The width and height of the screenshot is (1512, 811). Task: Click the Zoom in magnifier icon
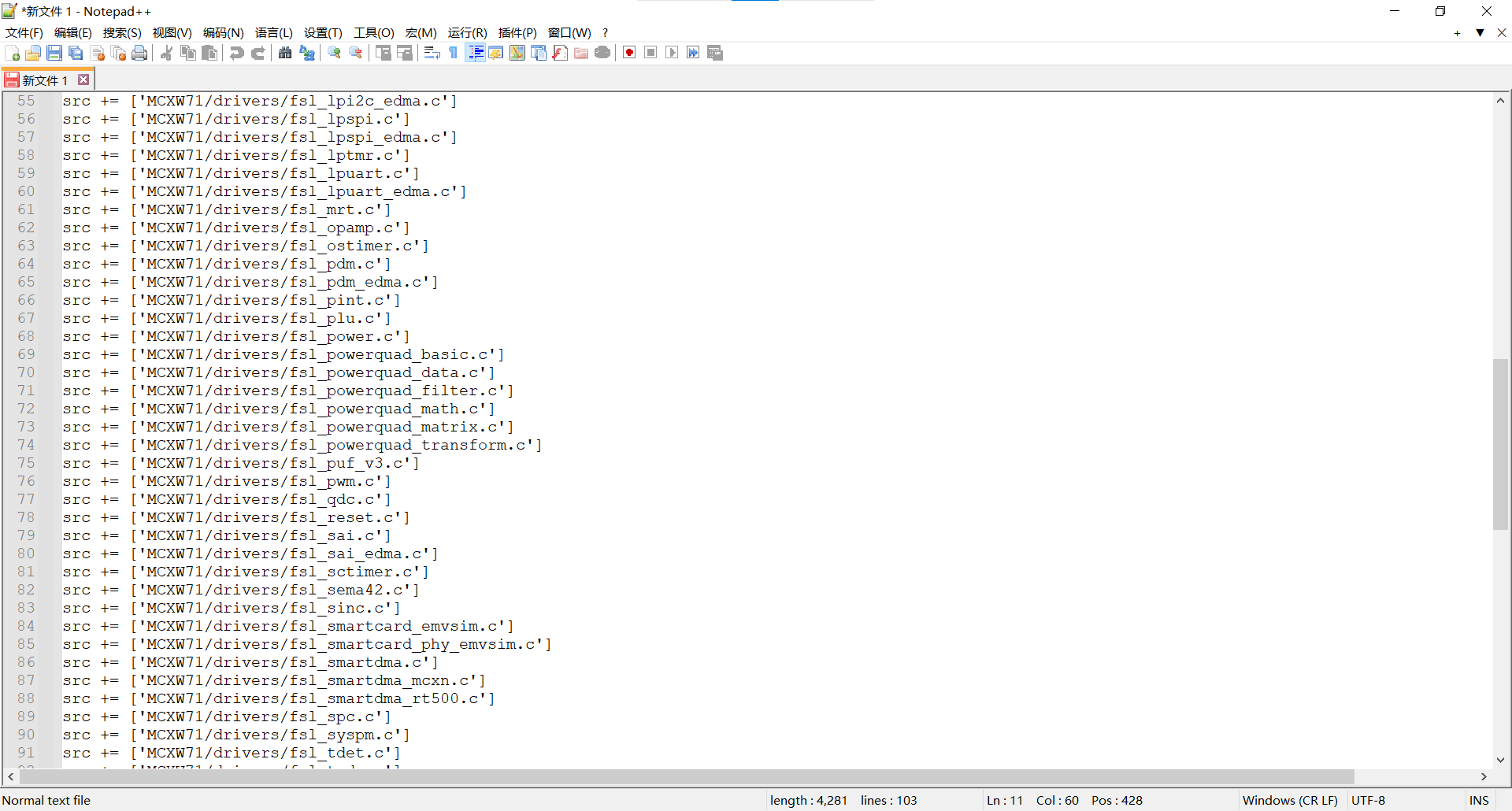click(335, 53)
